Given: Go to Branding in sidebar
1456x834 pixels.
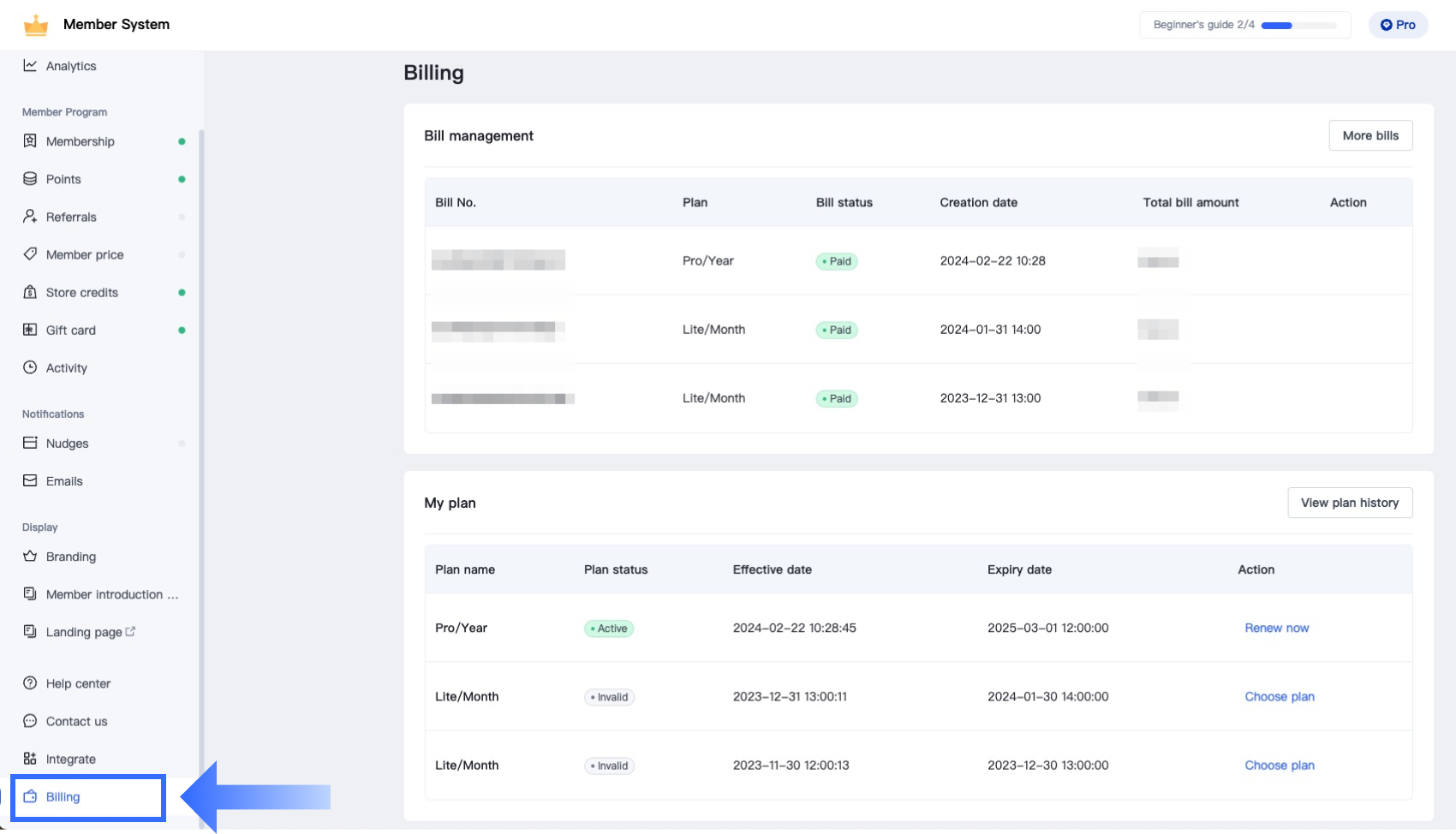Looking at the screenshot, I should (70, 557).
